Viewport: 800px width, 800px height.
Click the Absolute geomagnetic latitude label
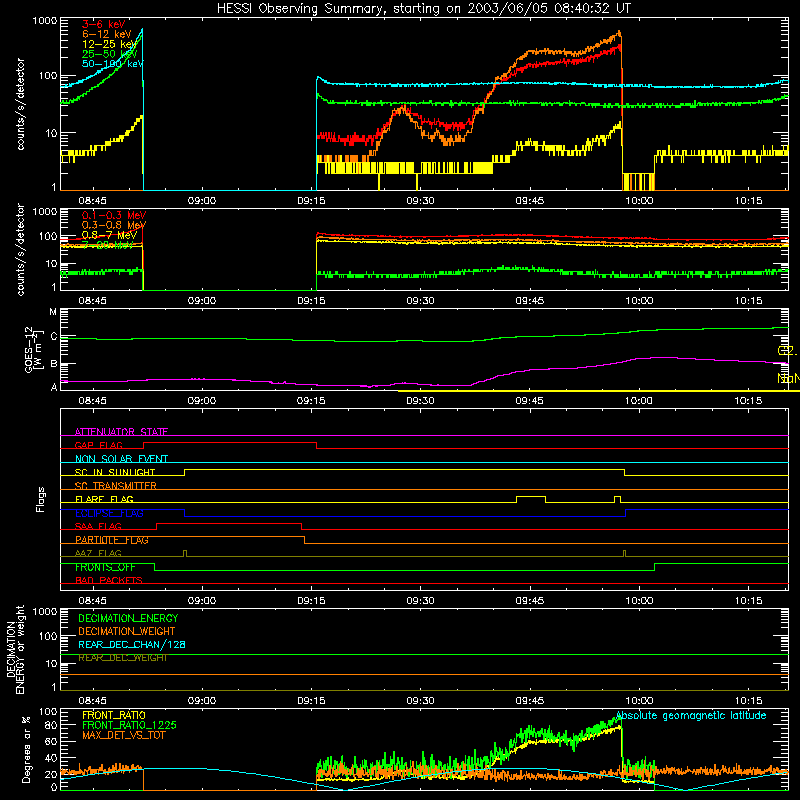point(691,716)
